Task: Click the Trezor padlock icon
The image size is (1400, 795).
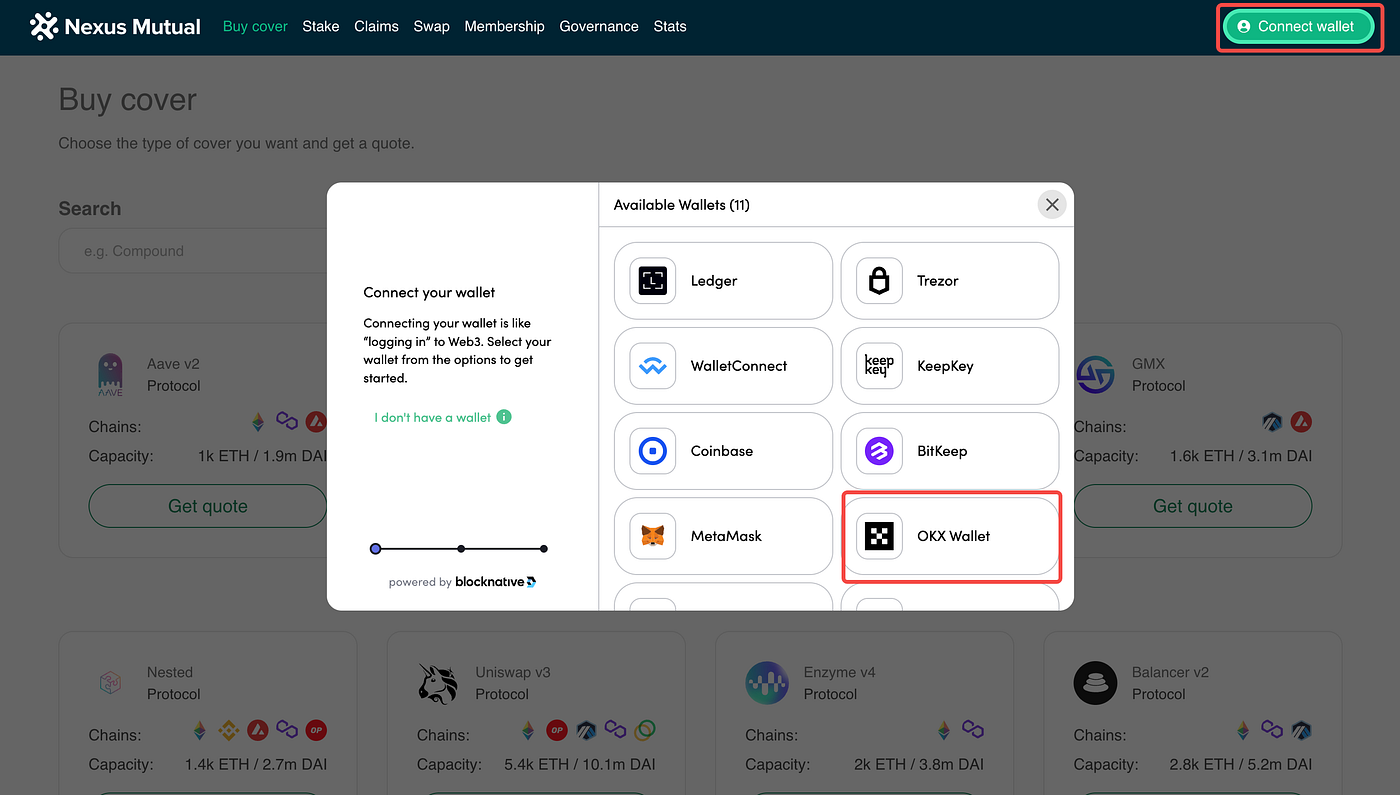Action: point(879,281)
